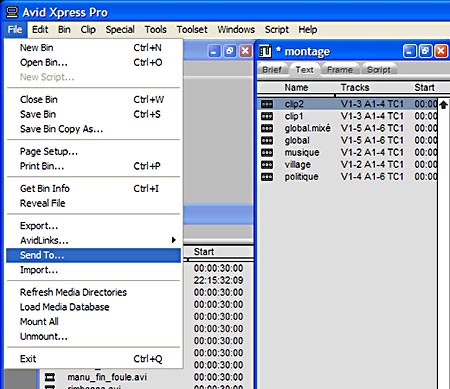Open the Help menu
This screenshot has height=389, width=450.
308,29
